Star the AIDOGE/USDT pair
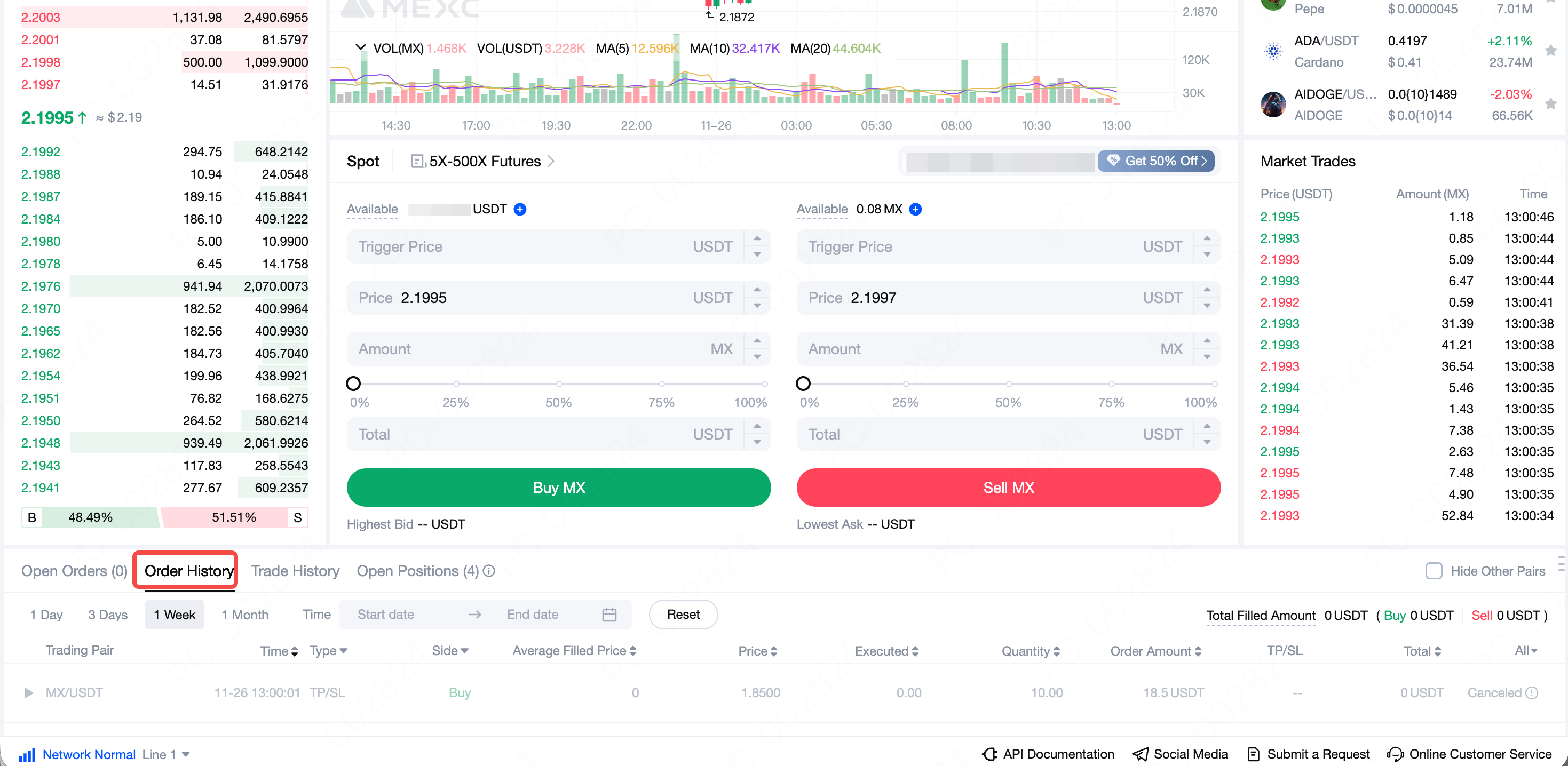The image size is (1568, 766). (1550, 104)
